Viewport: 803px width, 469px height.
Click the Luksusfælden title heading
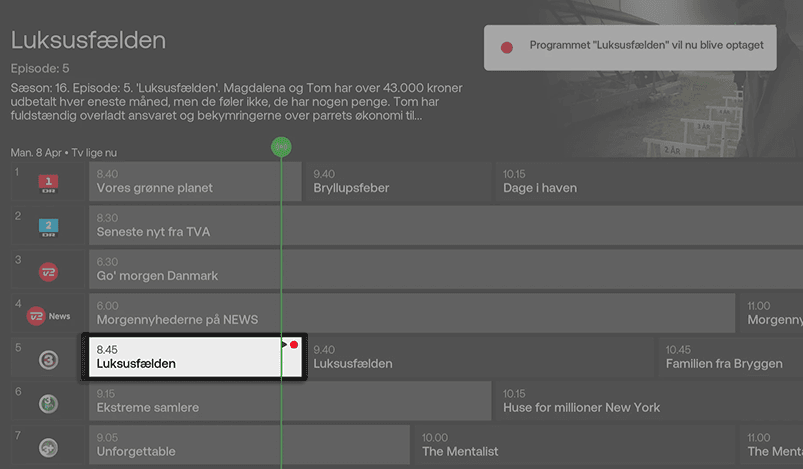pos(88,40)
